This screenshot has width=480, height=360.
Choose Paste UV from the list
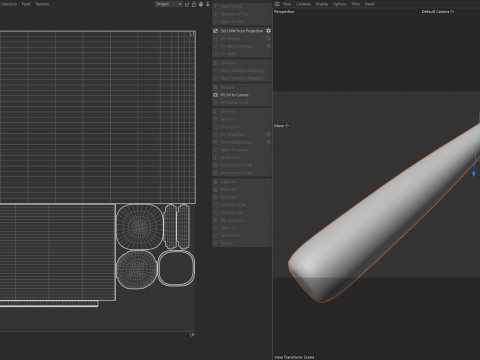point(242,190)
